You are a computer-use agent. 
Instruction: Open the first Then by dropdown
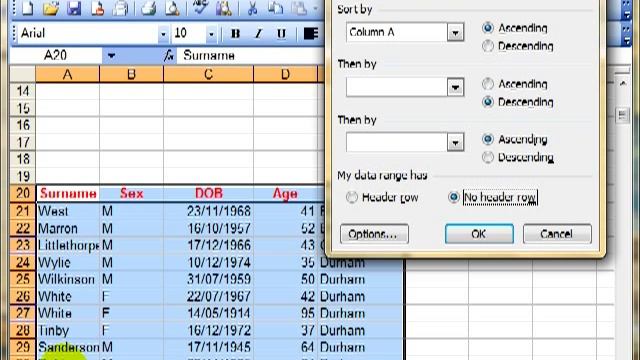click(455, 87)
